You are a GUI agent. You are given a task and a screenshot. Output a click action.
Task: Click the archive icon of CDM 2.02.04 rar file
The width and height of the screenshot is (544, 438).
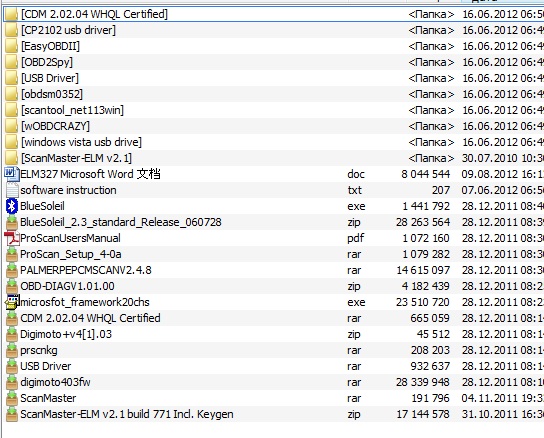(12, 318)
